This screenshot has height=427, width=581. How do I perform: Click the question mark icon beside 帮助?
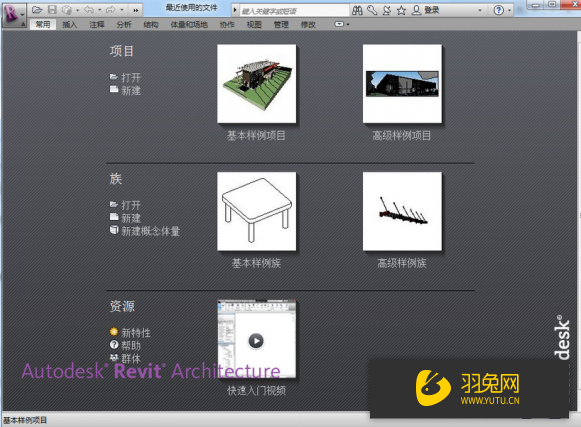click(114, 345)
